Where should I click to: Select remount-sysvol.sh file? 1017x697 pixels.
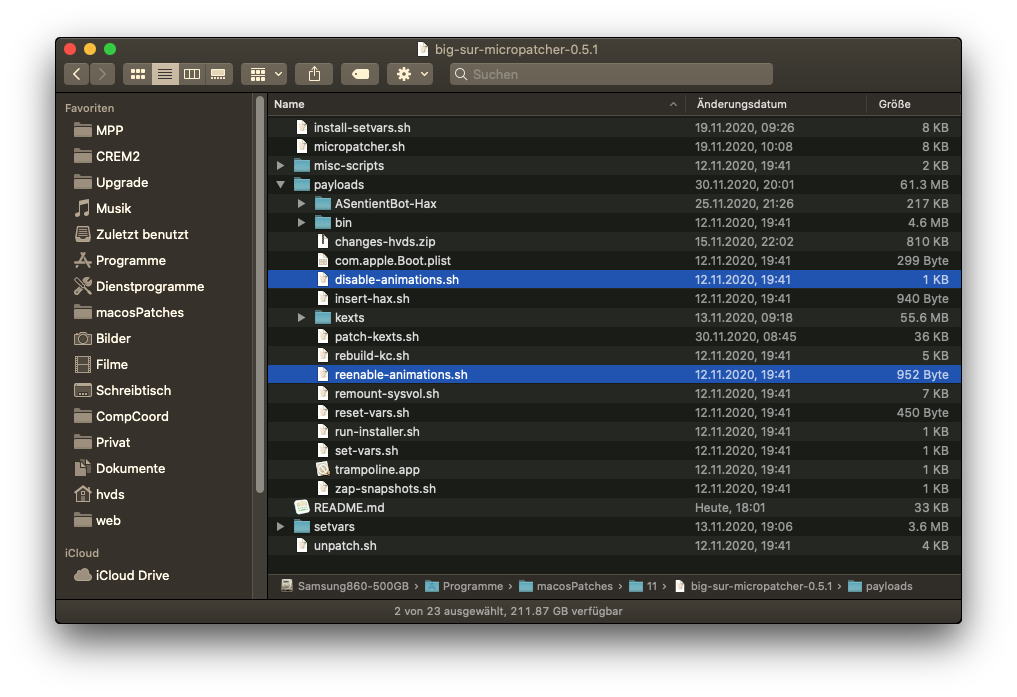click(614, 393)
